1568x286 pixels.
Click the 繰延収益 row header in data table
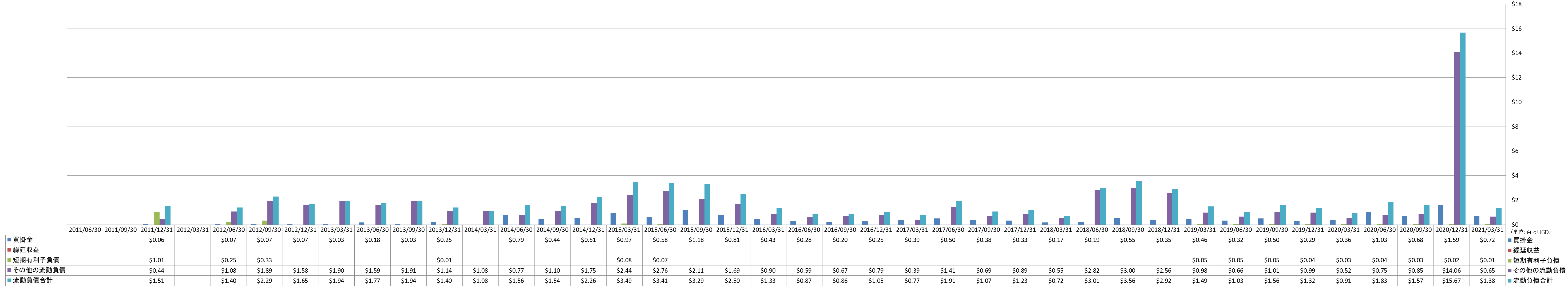tap(37, 250)
